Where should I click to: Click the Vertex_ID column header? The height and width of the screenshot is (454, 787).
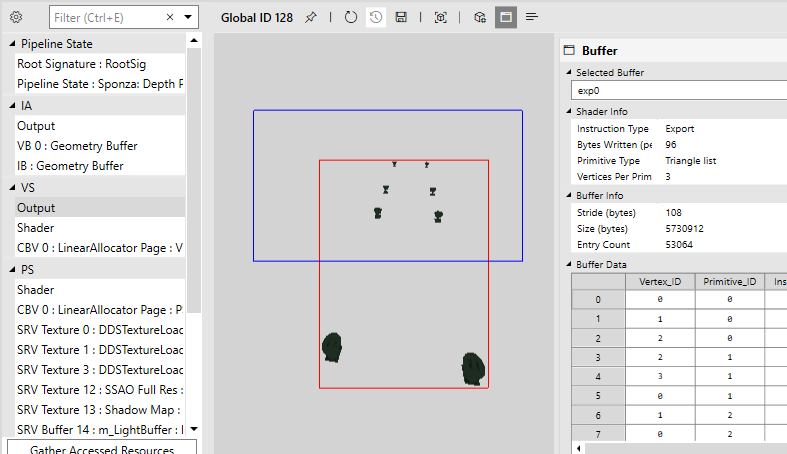660,282
